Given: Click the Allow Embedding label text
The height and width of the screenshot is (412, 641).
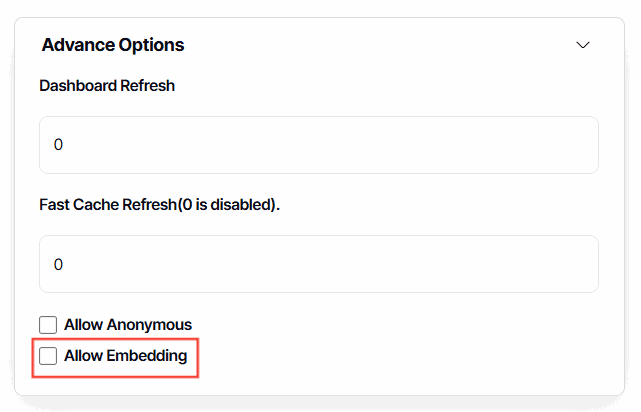Looking at the screenshot, I should 125,356.
